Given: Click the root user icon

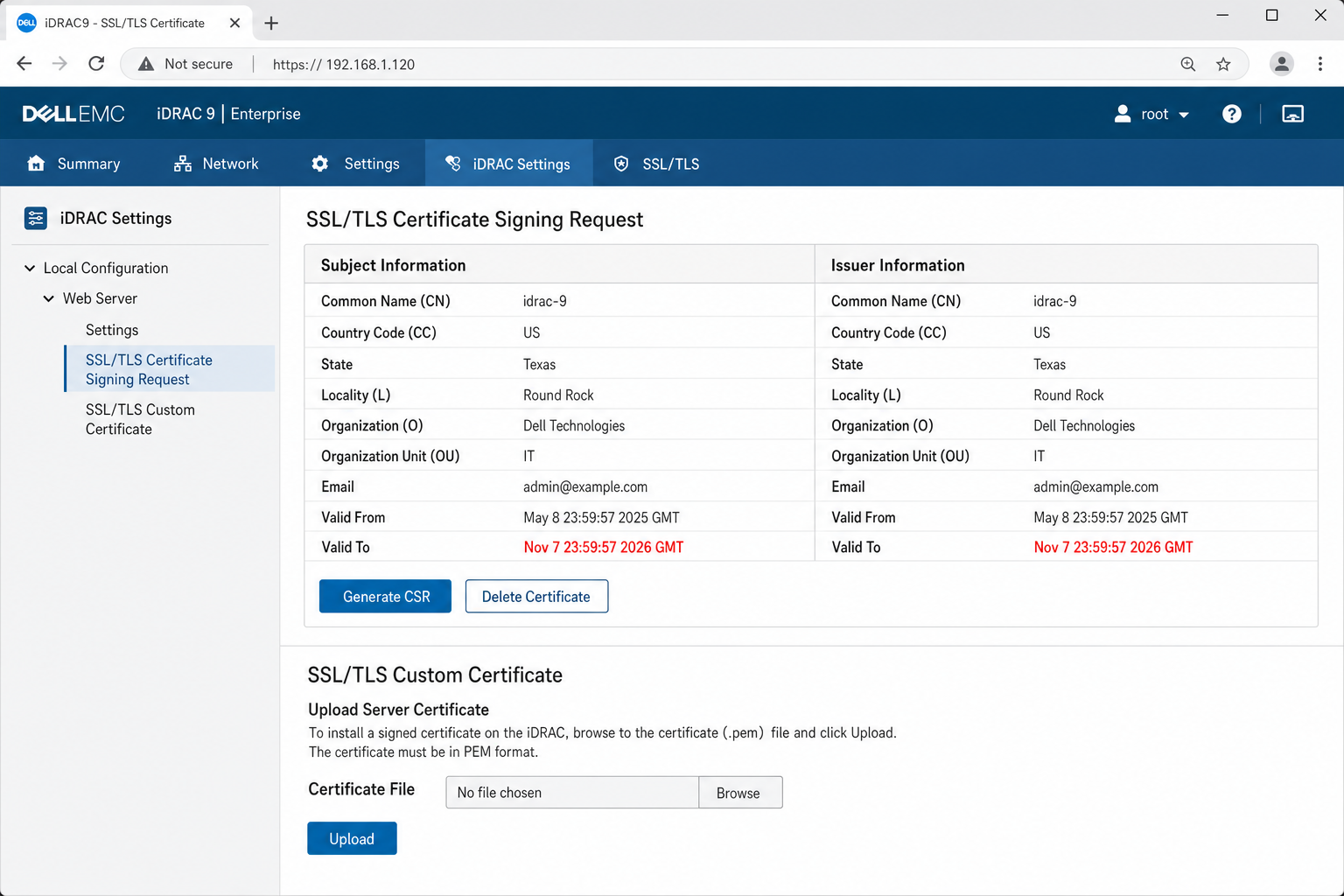Looking at the screenshot, I should pos(1123,114).
